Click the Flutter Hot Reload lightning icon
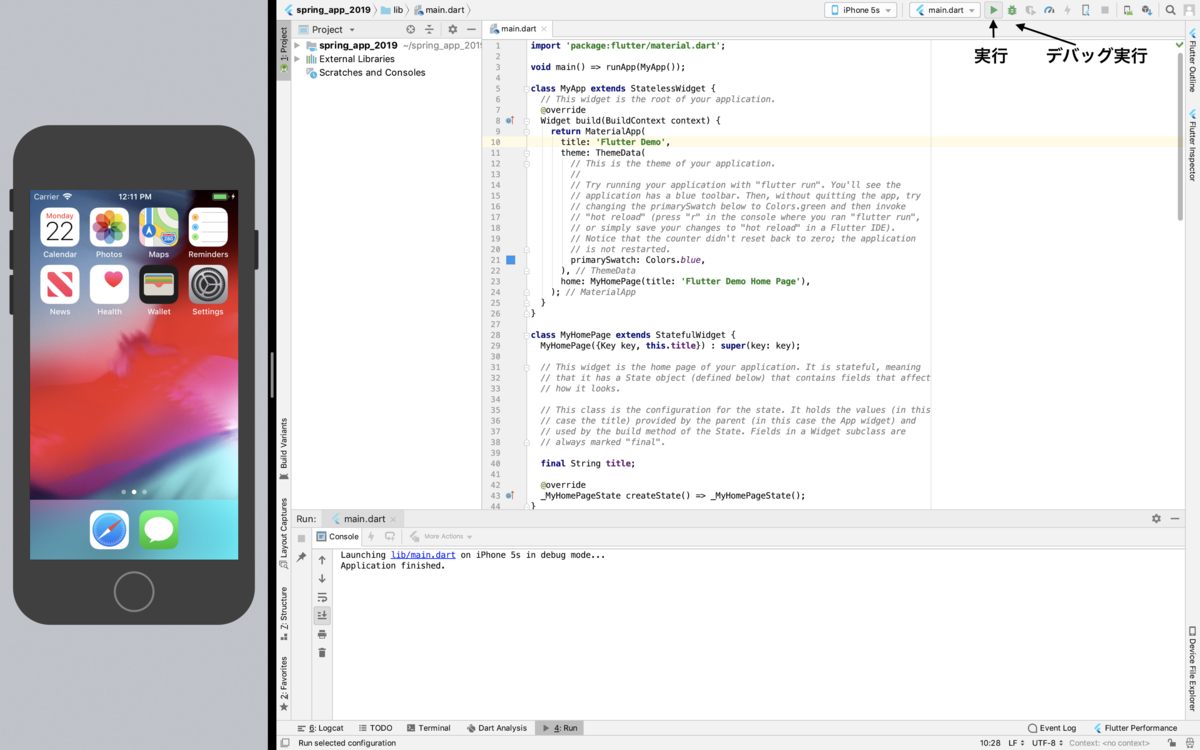The width and height of the screenshot is (1200, 750). 1067,10
